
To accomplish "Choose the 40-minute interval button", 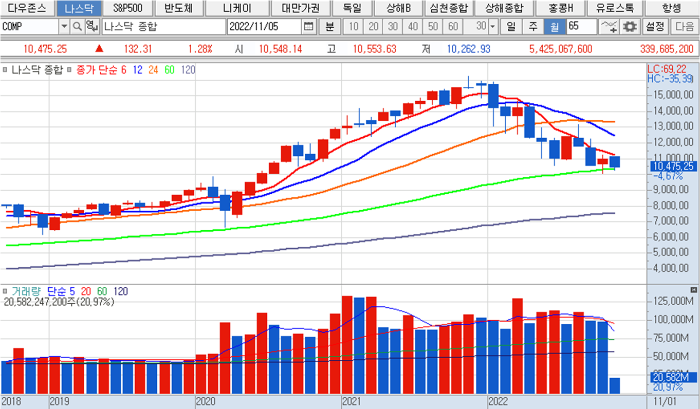I will pos(413,26).
